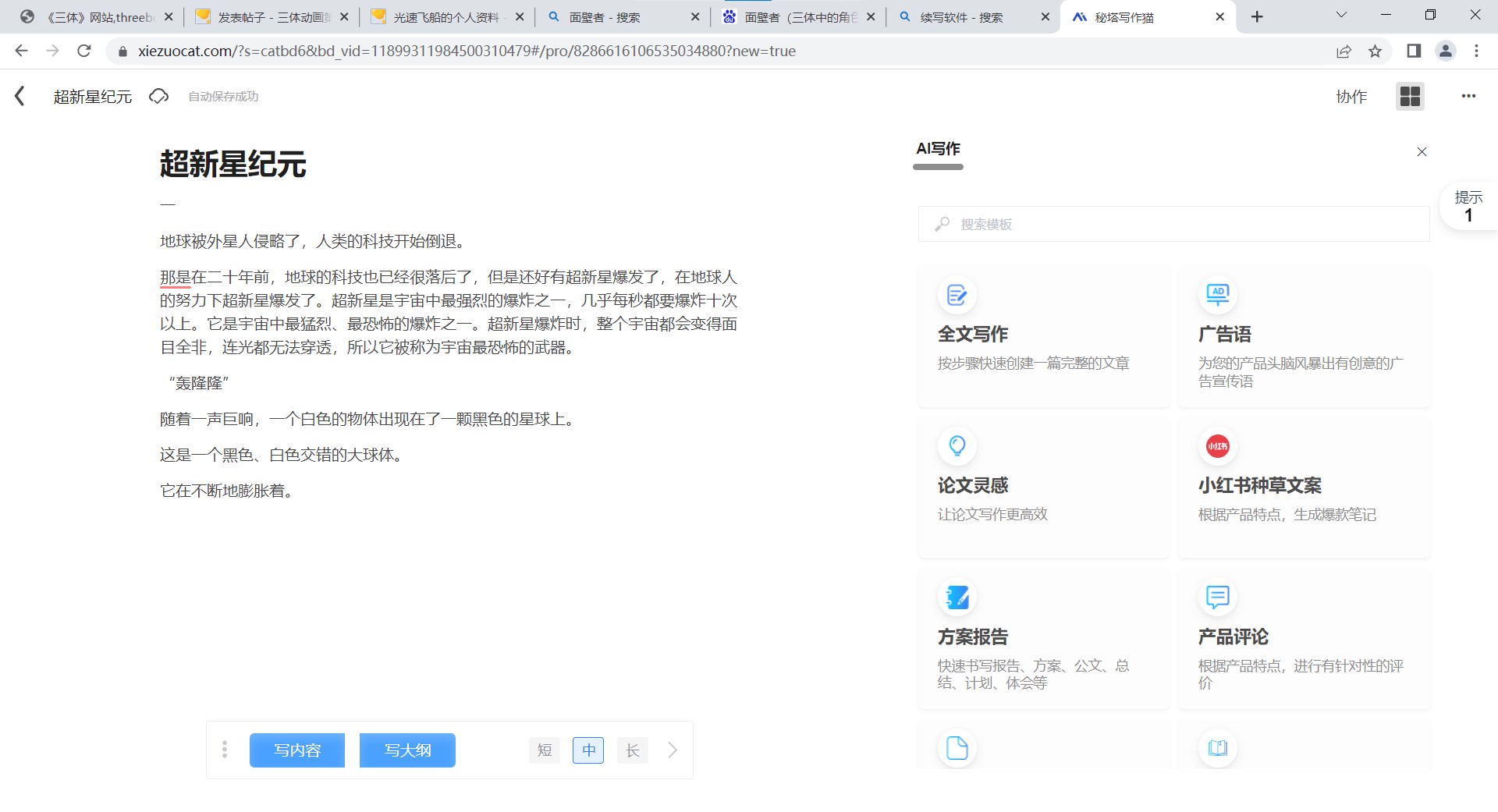Image resolution: width=1498 pixels, height=812 pixels.
Task: Click the description 让论文写作更高效
Action: 992,515
